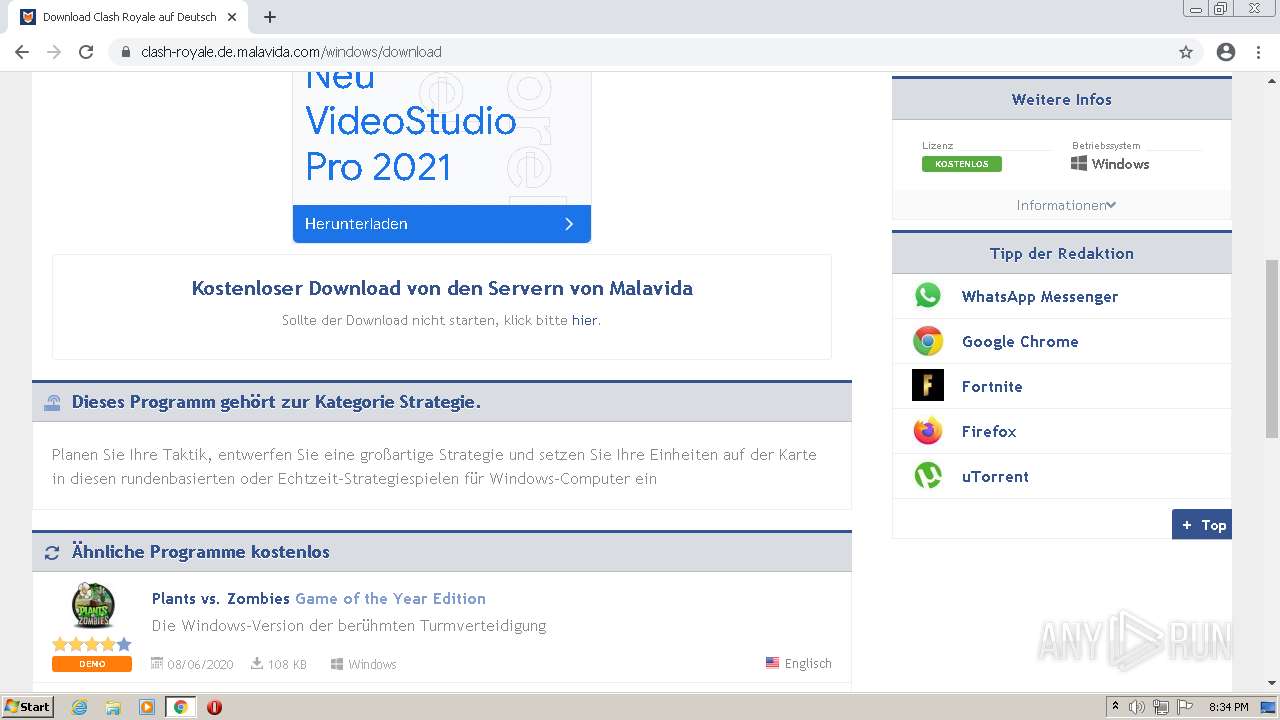Open the Firefox link

989,431
